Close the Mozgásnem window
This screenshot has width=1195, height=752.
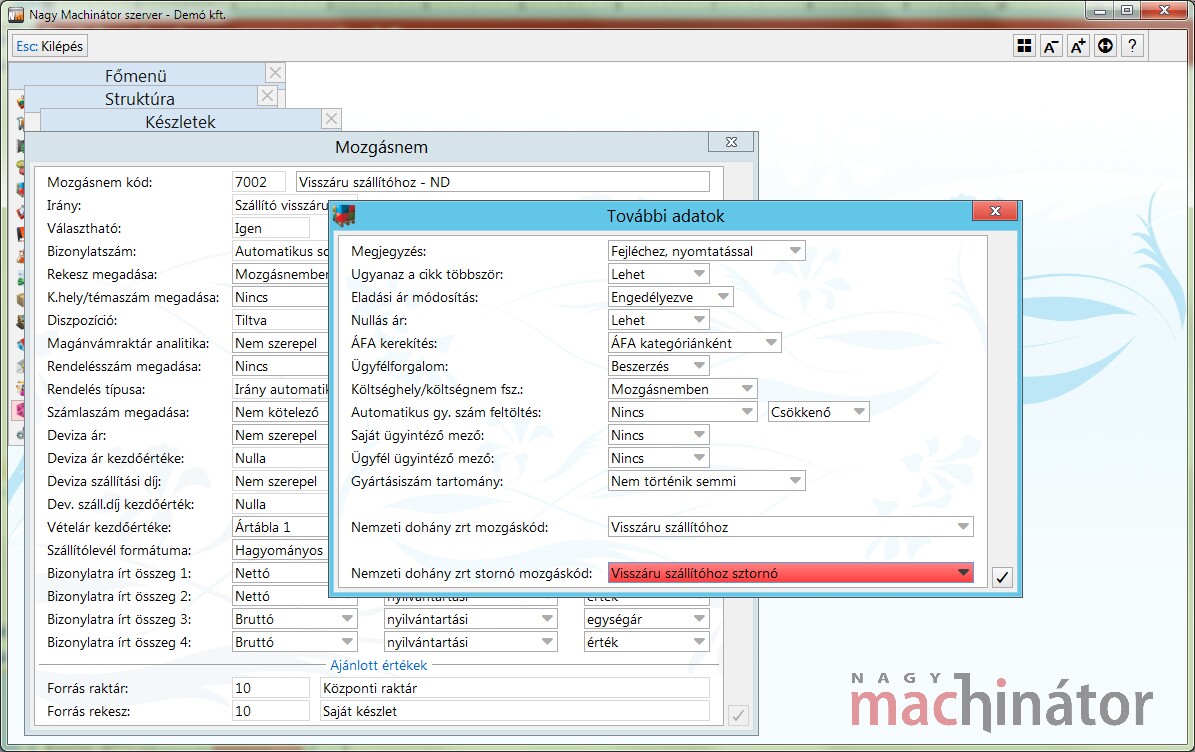[731, 142]
